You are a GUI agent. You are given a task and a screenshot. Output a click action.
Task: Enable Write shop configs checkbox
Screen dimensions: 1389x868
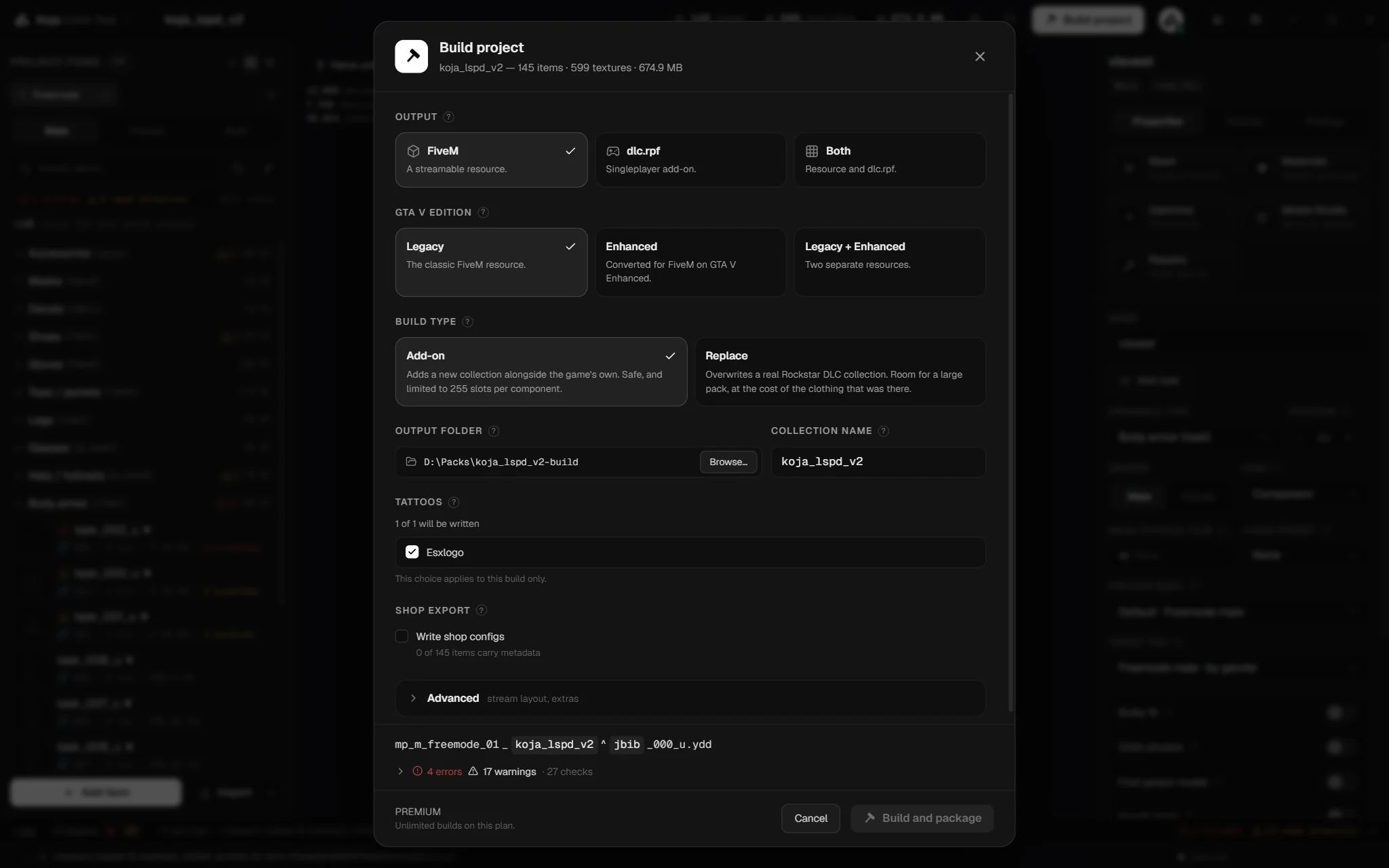click(402, 636)
